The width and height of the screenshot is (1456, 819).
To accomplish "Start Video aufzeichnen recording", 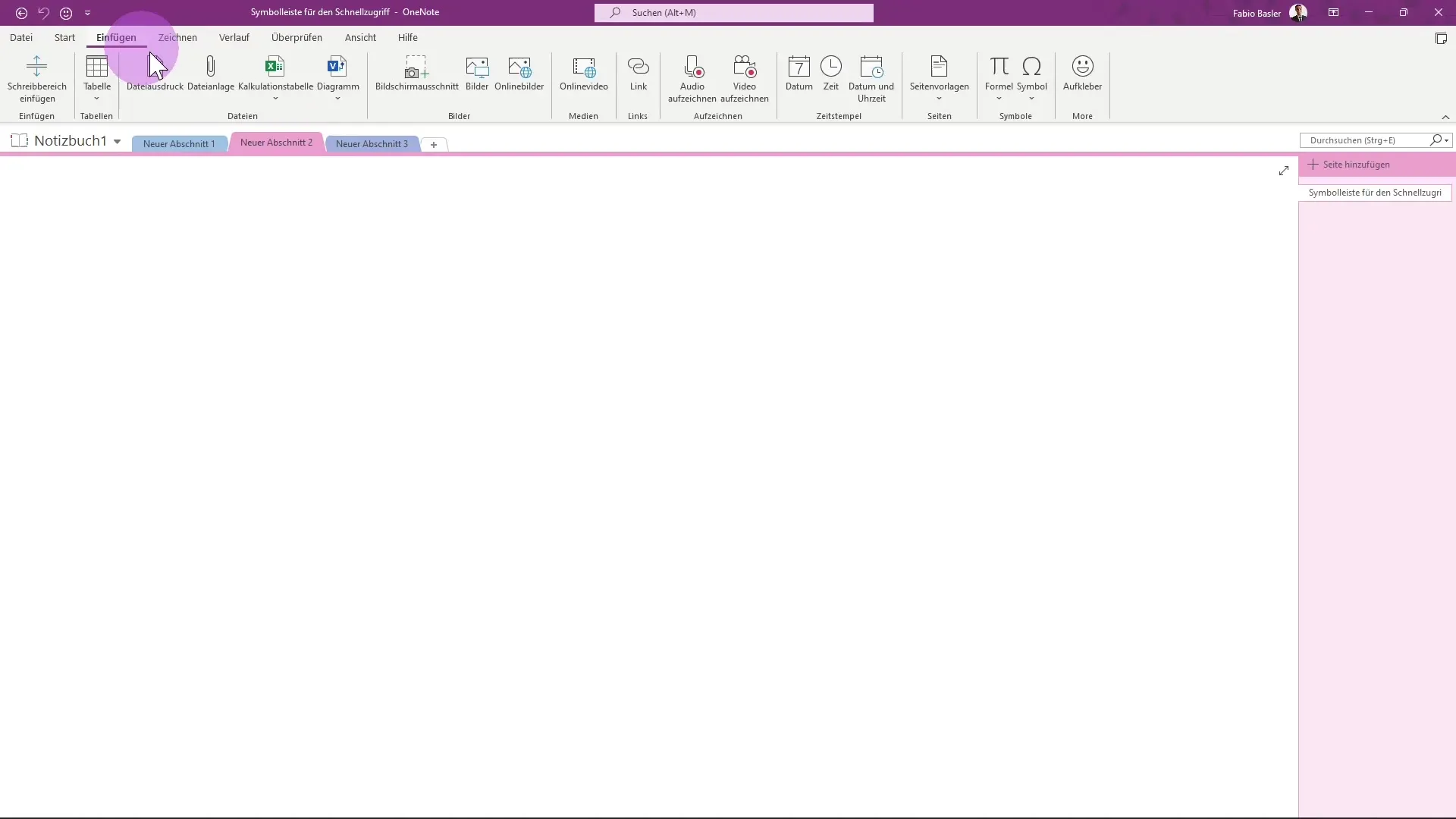I will pos(745,79).
